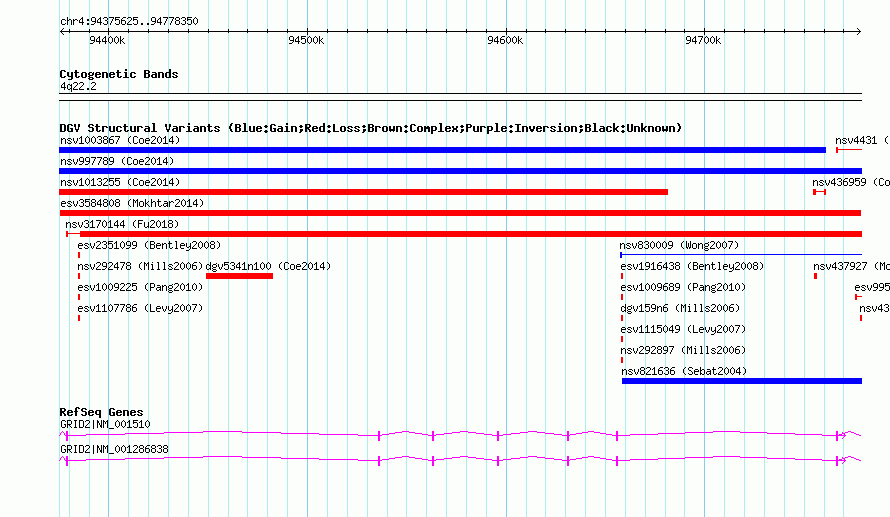Click the 94400k ruler position label
The image size is (890, 517).
click(x=107, y=40)
